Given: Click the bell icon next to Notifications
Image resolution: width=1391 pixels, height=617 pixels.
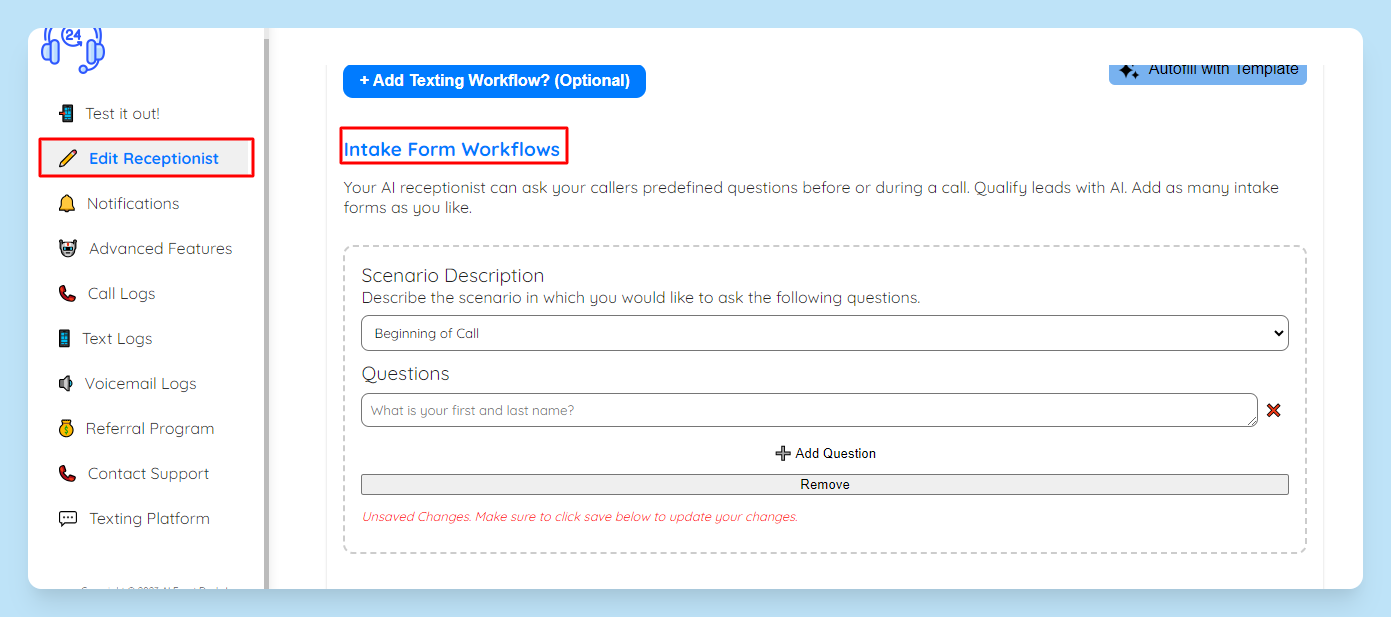Looking at the screenshot, I should pyautogui.click(x=67, y=203).
